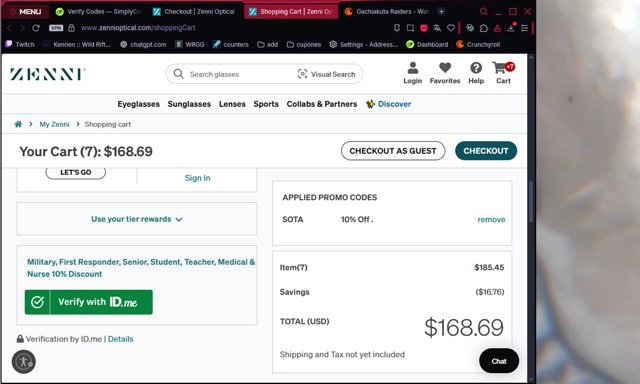Go forward with the browser forward arrow
This screenshot has height=384, width=640.
click(x=22, y=28)
